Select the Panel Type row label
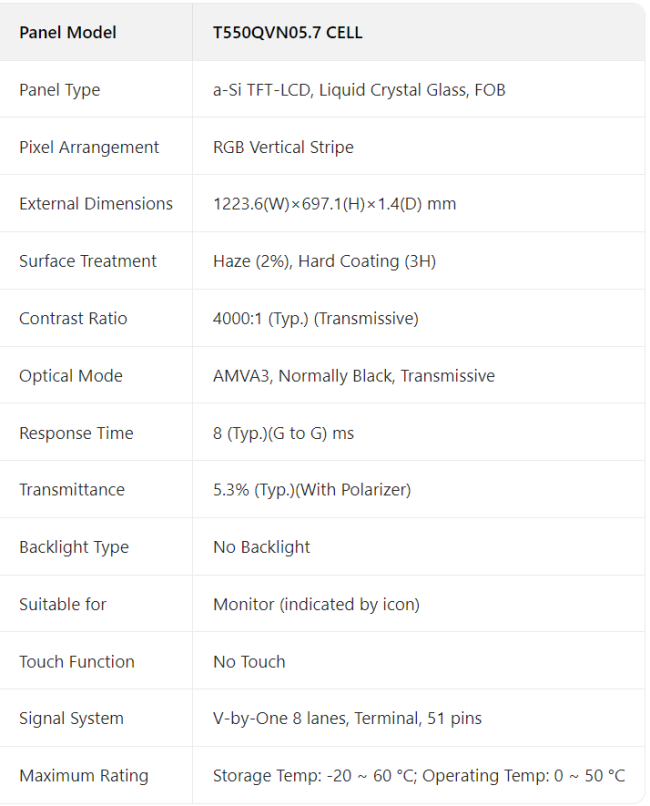The height and width of the screenshot is (806, 650). 59,90
